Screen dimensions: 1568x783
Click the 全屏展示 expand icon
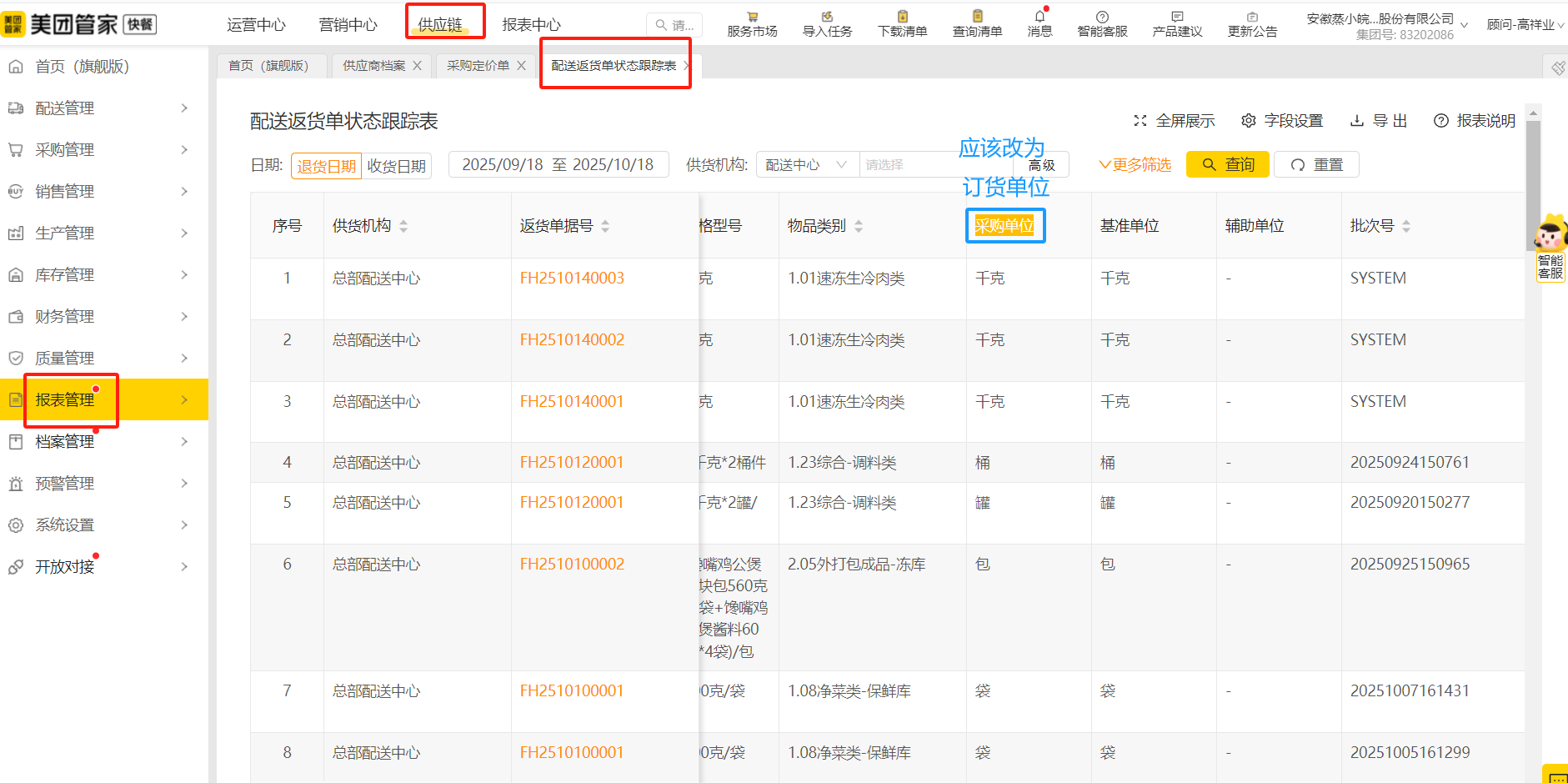[1140, 121]
